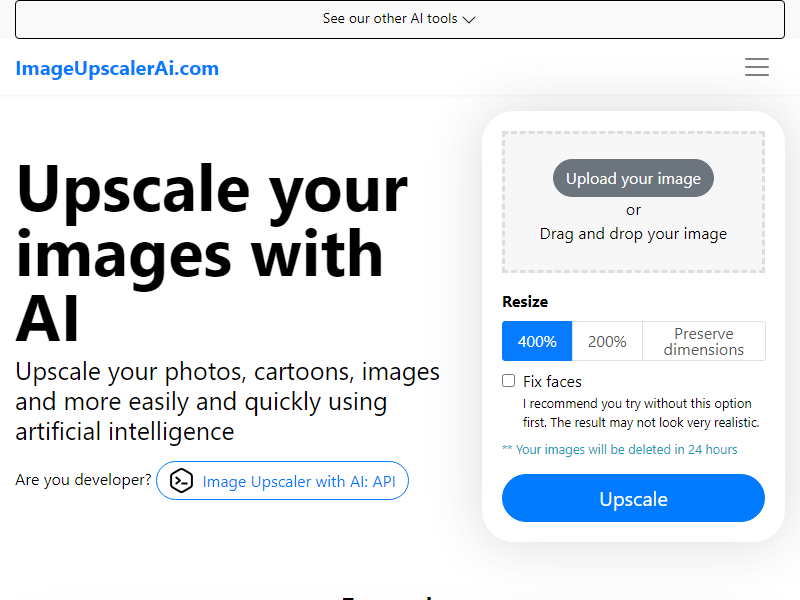Click the Fix faces recommendation note
This screenshot has height=600, width=800.
(641, 413)
